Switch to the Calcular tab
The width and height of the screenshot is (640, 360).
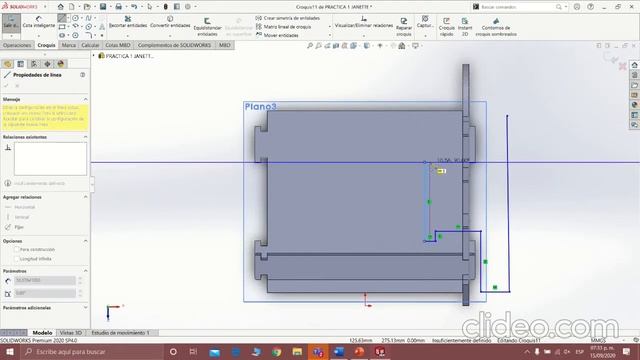pyautogui.click(x=90, y=45)
